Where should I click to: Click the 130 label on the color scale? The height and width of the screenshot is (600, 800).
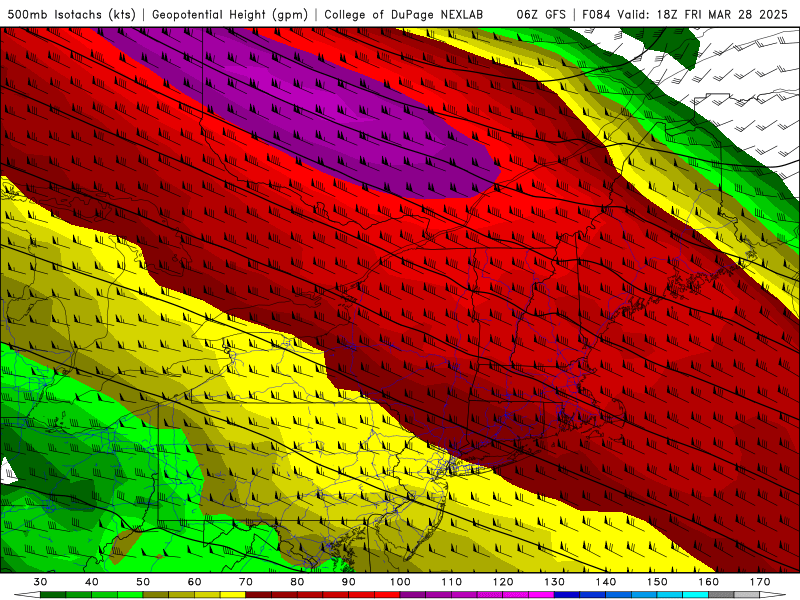[555, 582]
